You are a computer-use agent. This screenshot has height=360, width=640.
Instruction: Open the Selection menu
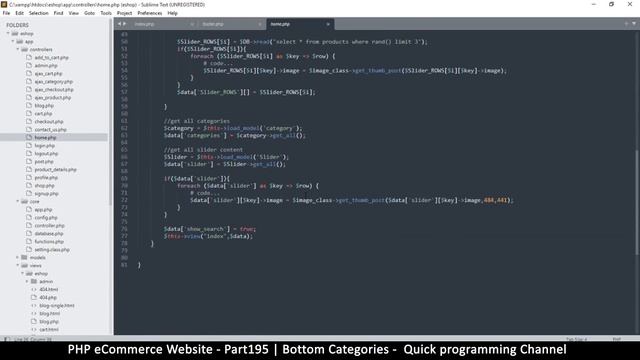click(38, 13)
